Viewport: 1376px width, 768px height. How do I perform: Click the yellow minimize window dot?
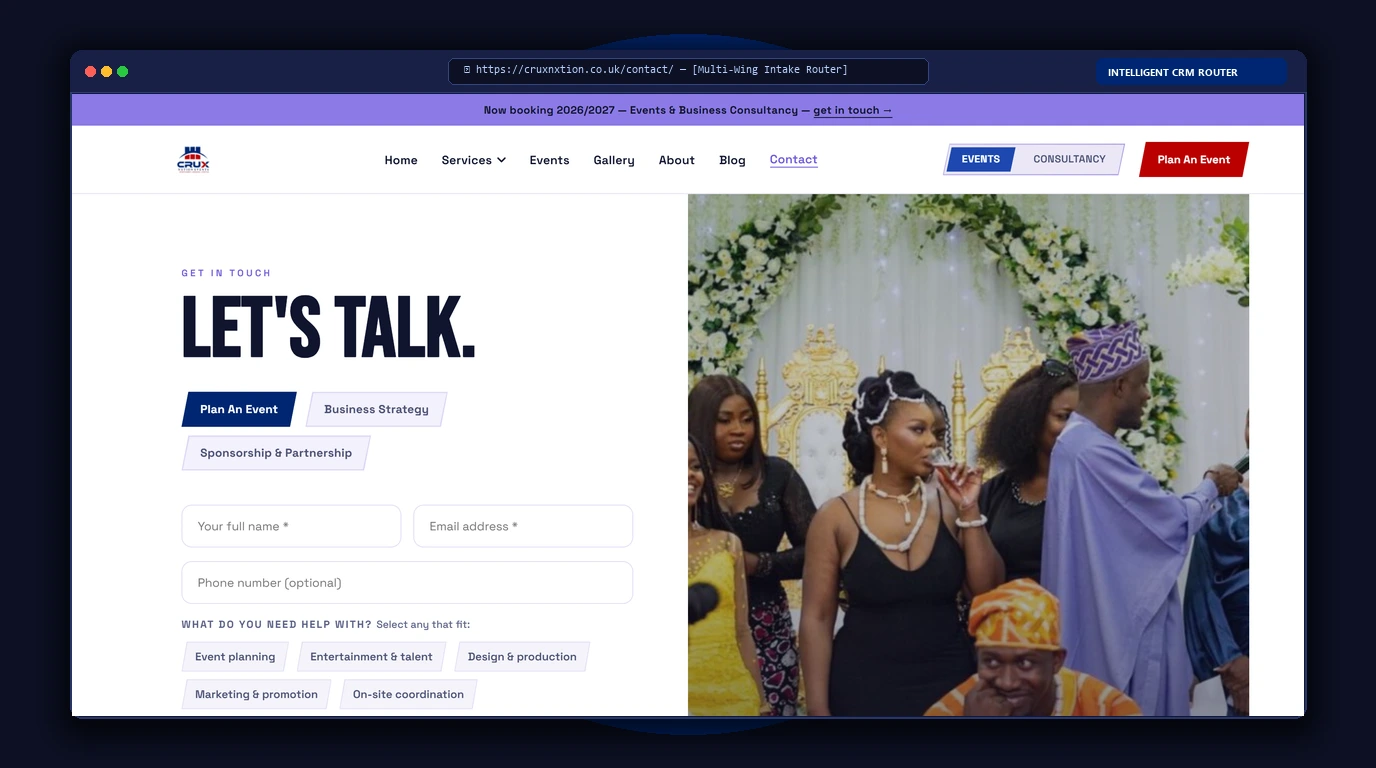coord(106,72)
